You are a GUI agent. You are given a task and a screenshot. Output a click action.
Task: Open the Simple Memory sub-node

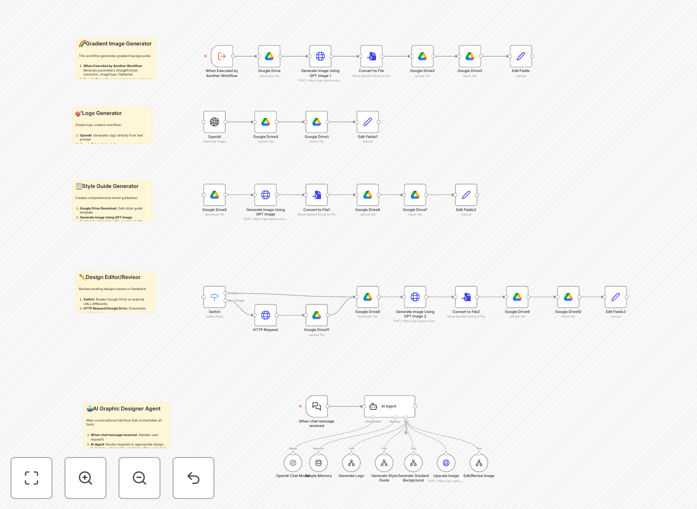318,463
